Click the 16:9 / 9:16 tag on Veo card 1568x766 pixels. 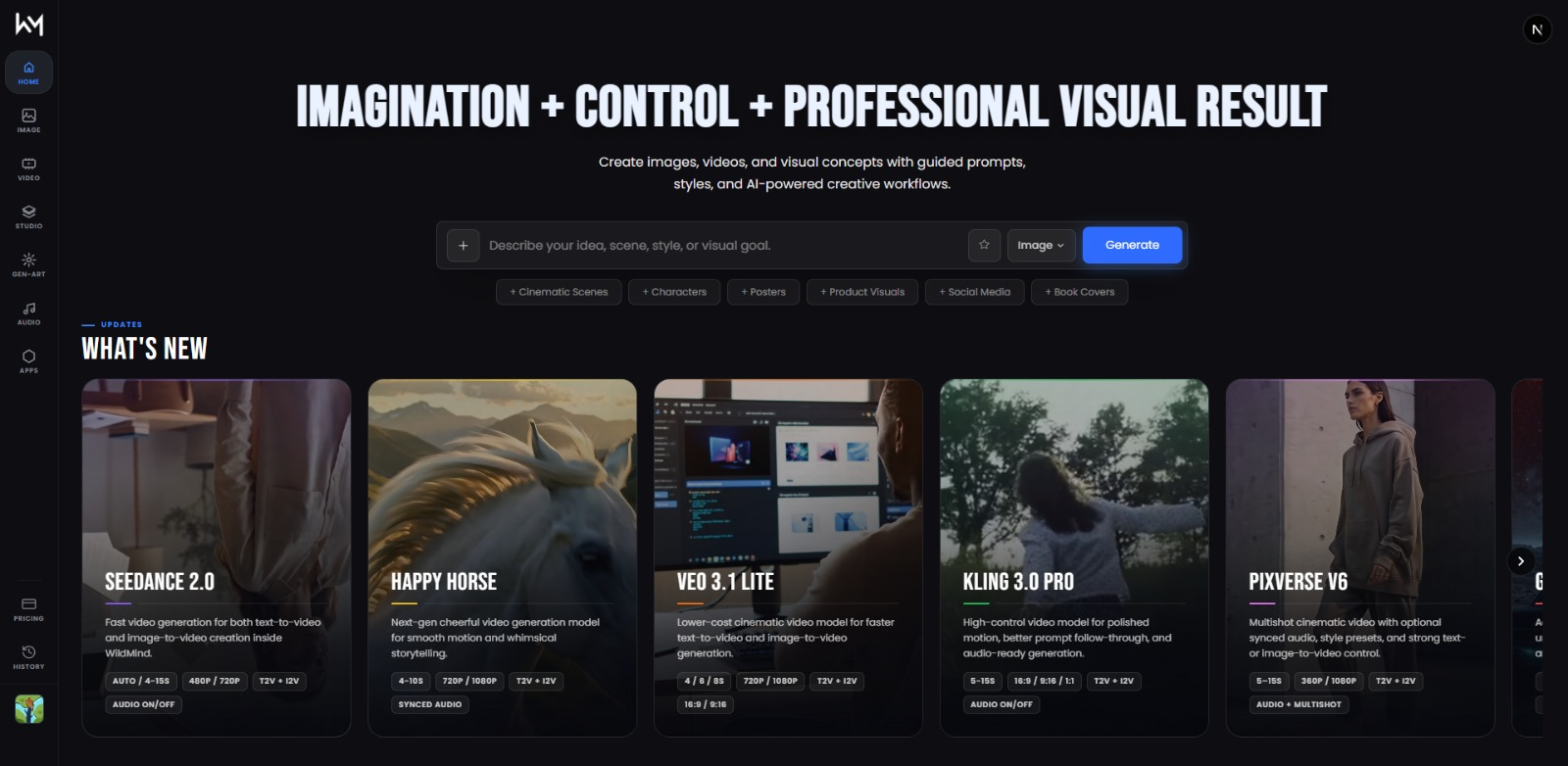coord(706,704)
